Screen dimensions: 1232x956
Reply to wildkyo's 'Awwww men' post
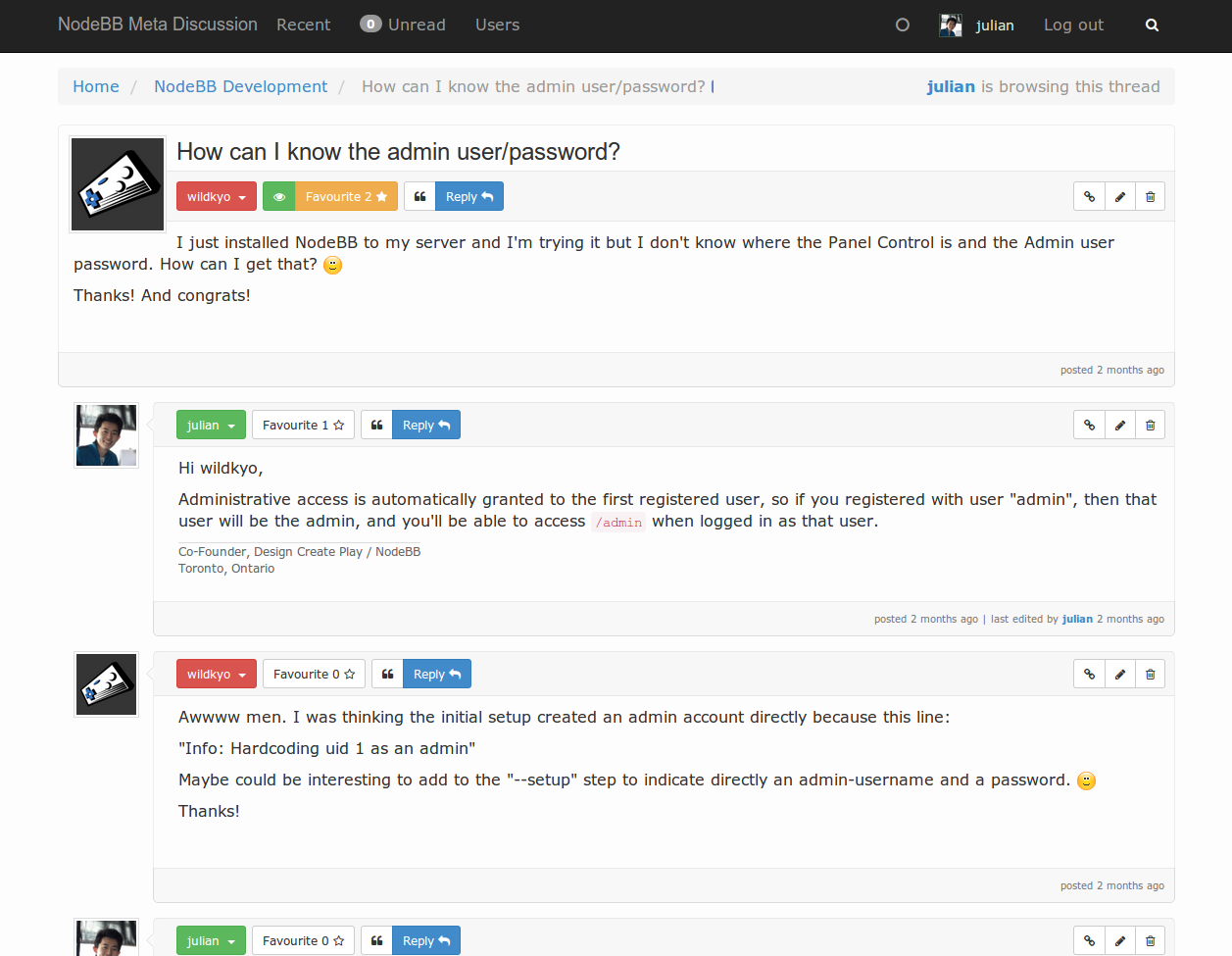pyautogui.click(x=437, y=675)
